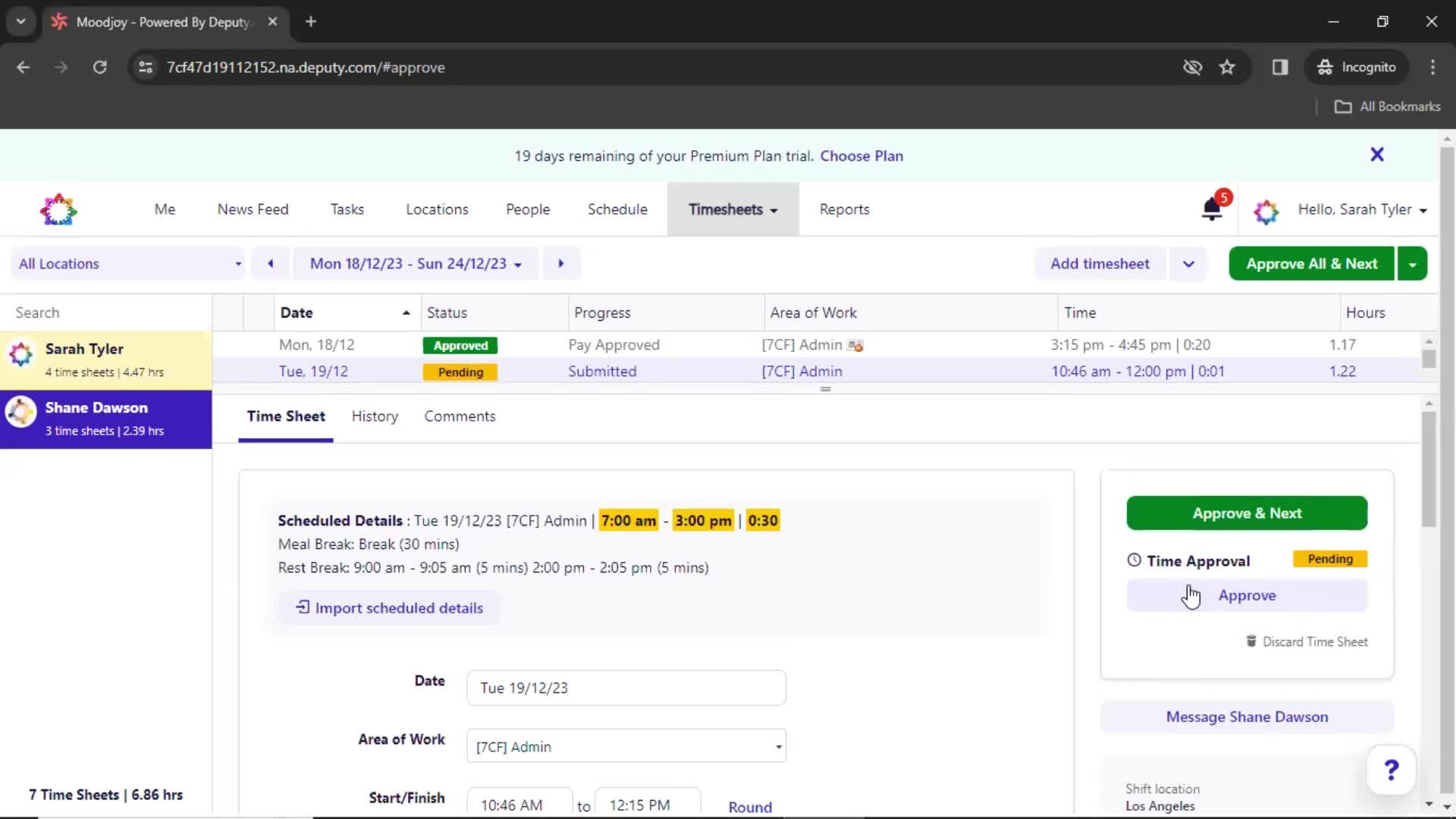Click the next week navigation arrow
Screen dimensions: 1456x819
(x=561, y=263)
